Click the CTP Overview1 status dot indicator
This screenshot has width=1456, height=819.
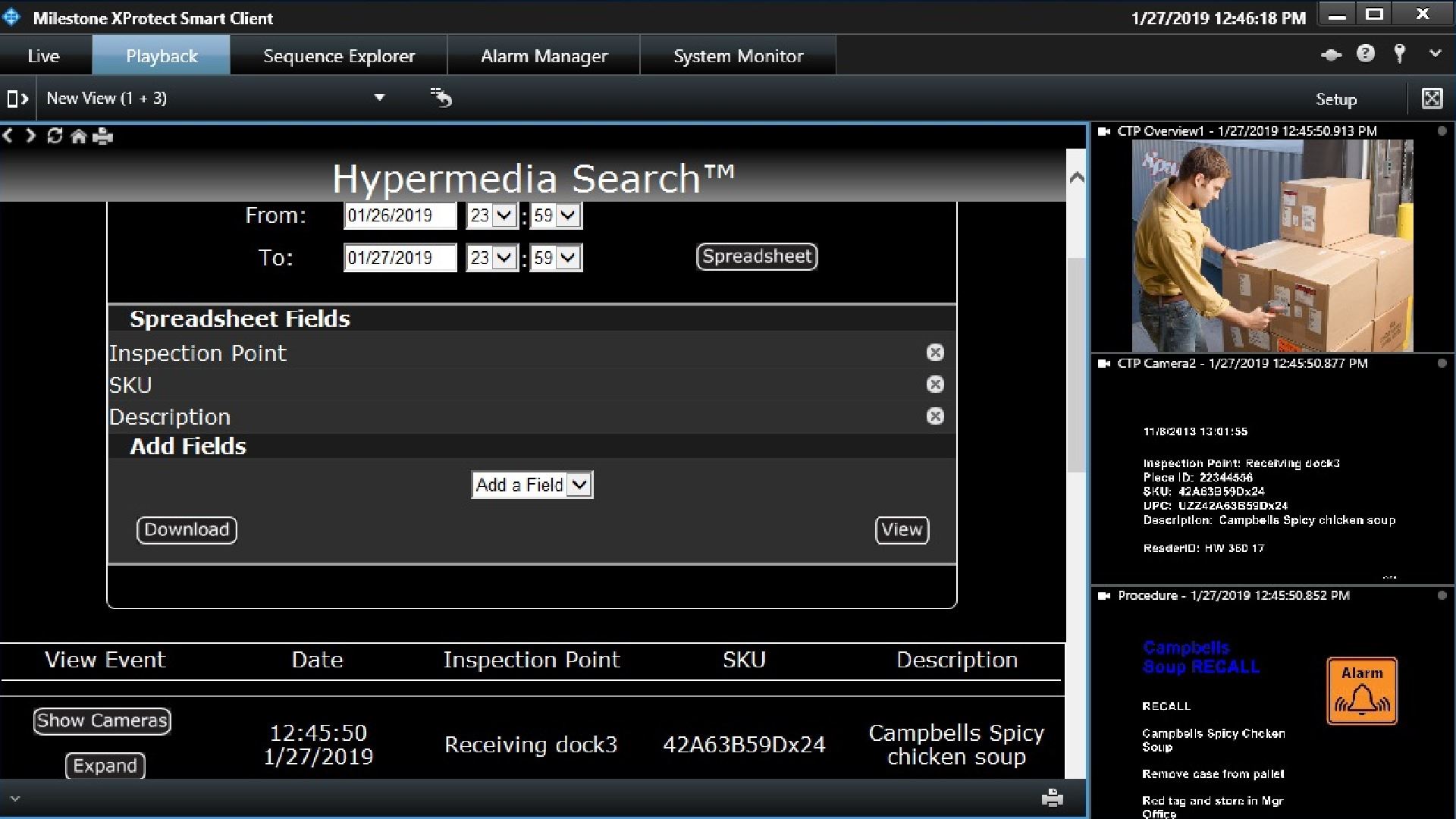(1442, 131)
